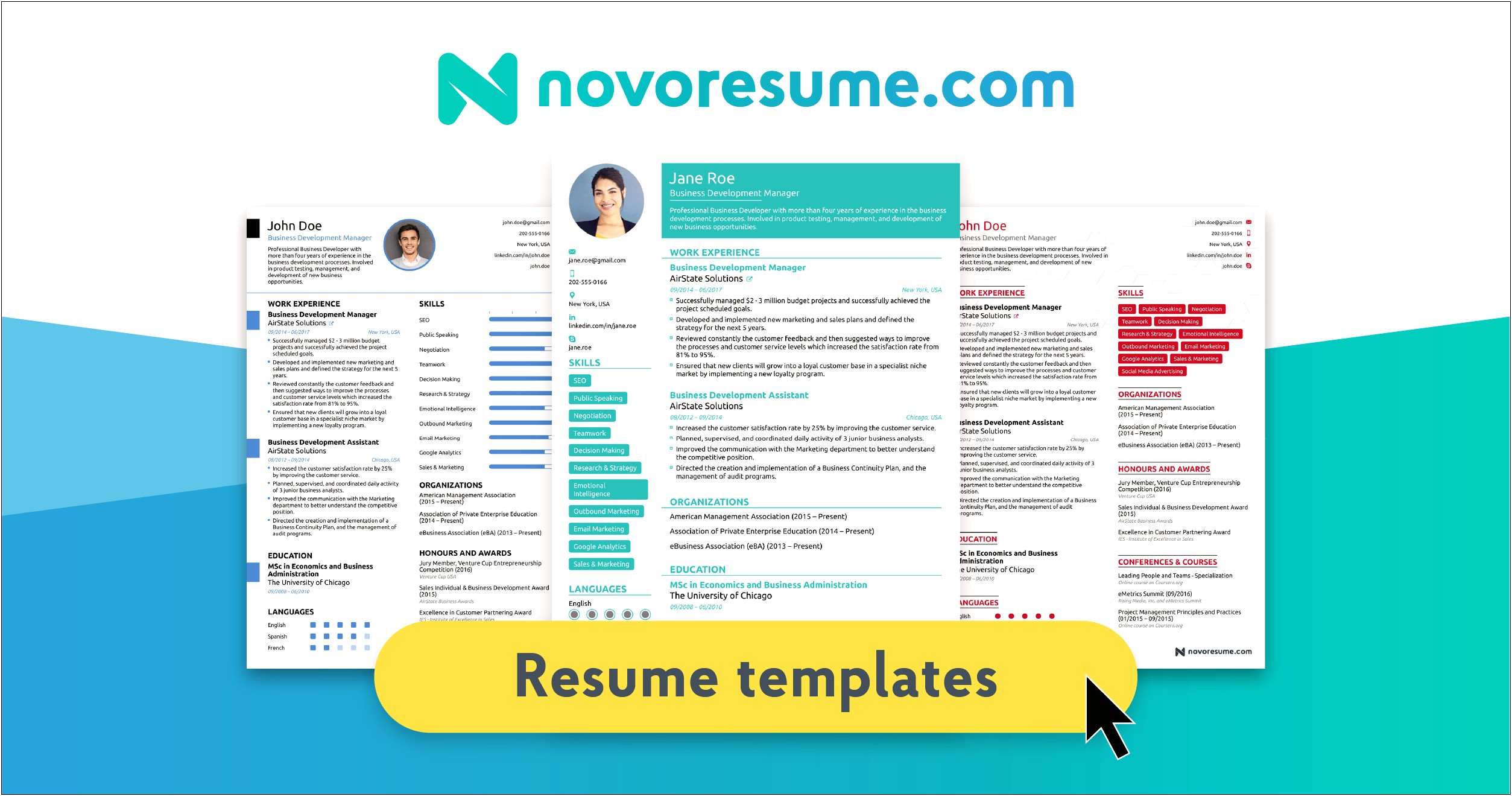Click the email icon on Jane's resume
The image size is (1512, 796).
(x=572, y=251)
